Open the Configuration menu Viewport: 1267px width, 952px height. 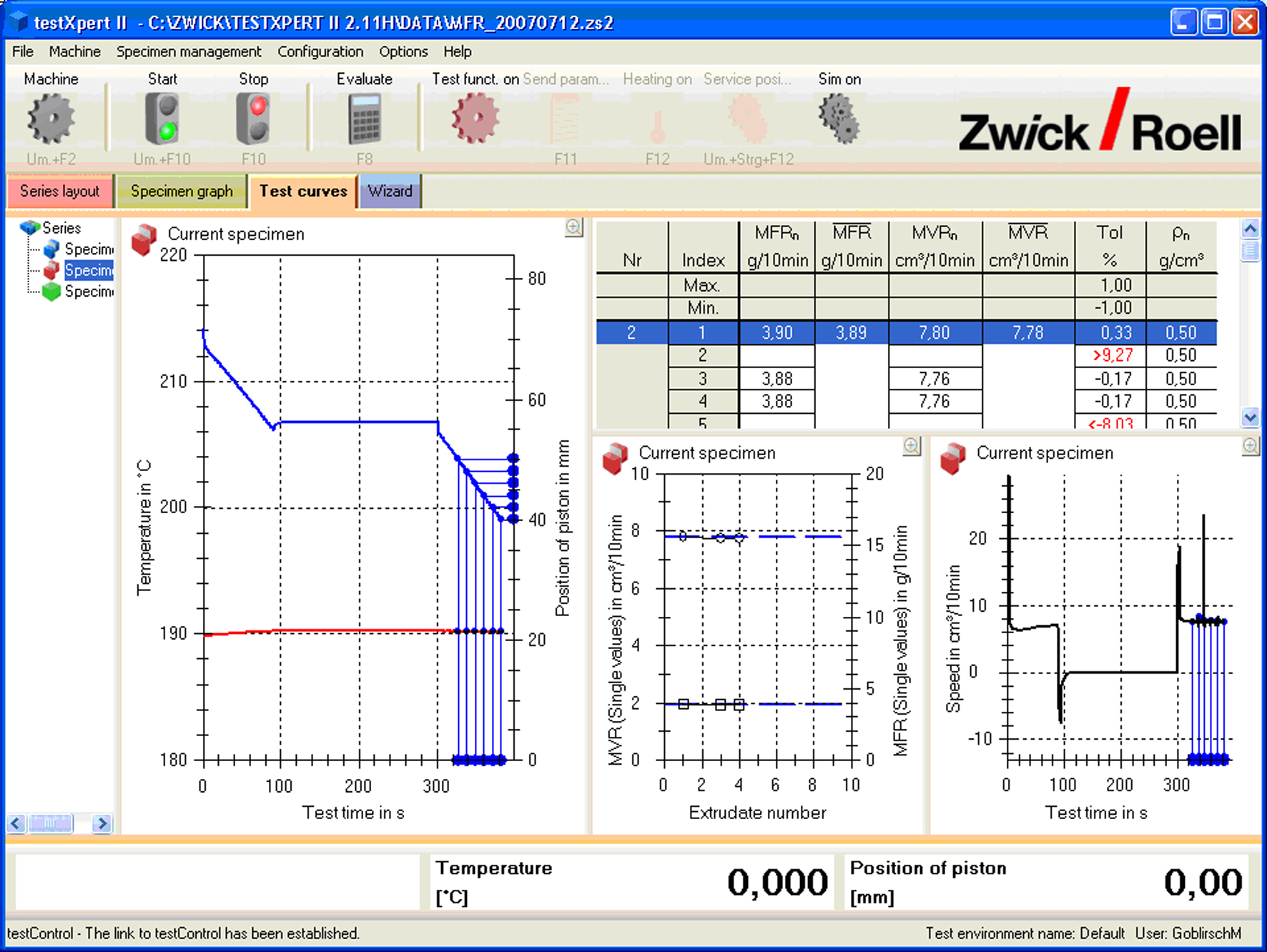(x=320, y=51)
